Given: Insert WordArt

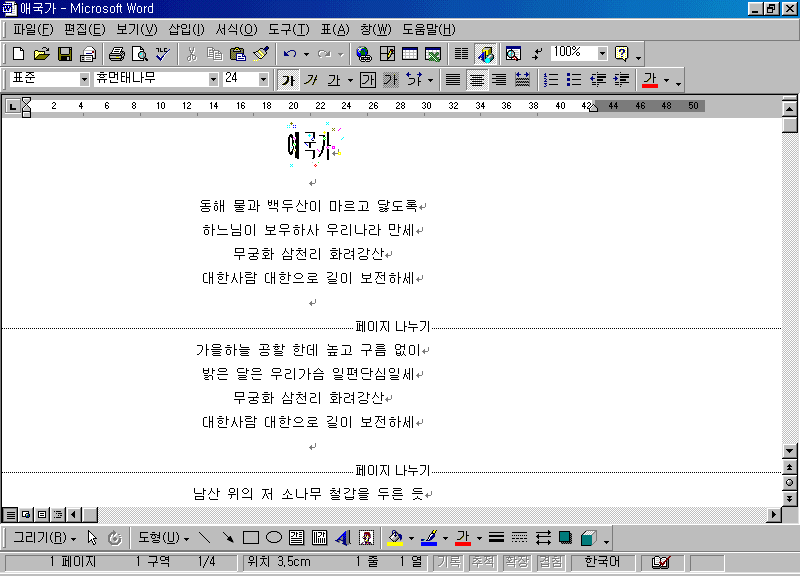Looking at the screenshot, I should tap(343, 538).
